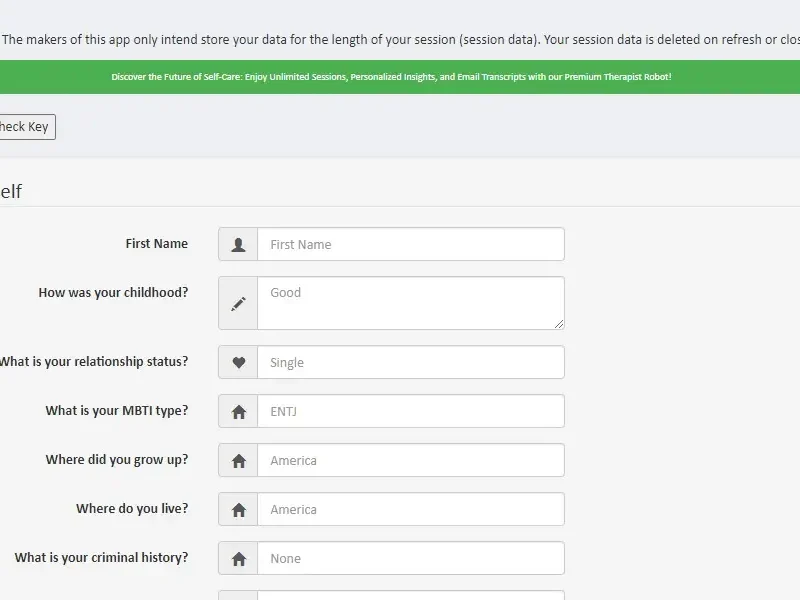
Task: Select the criminal history field showing None
Action: pyautogui.click(x=410, y=558)
